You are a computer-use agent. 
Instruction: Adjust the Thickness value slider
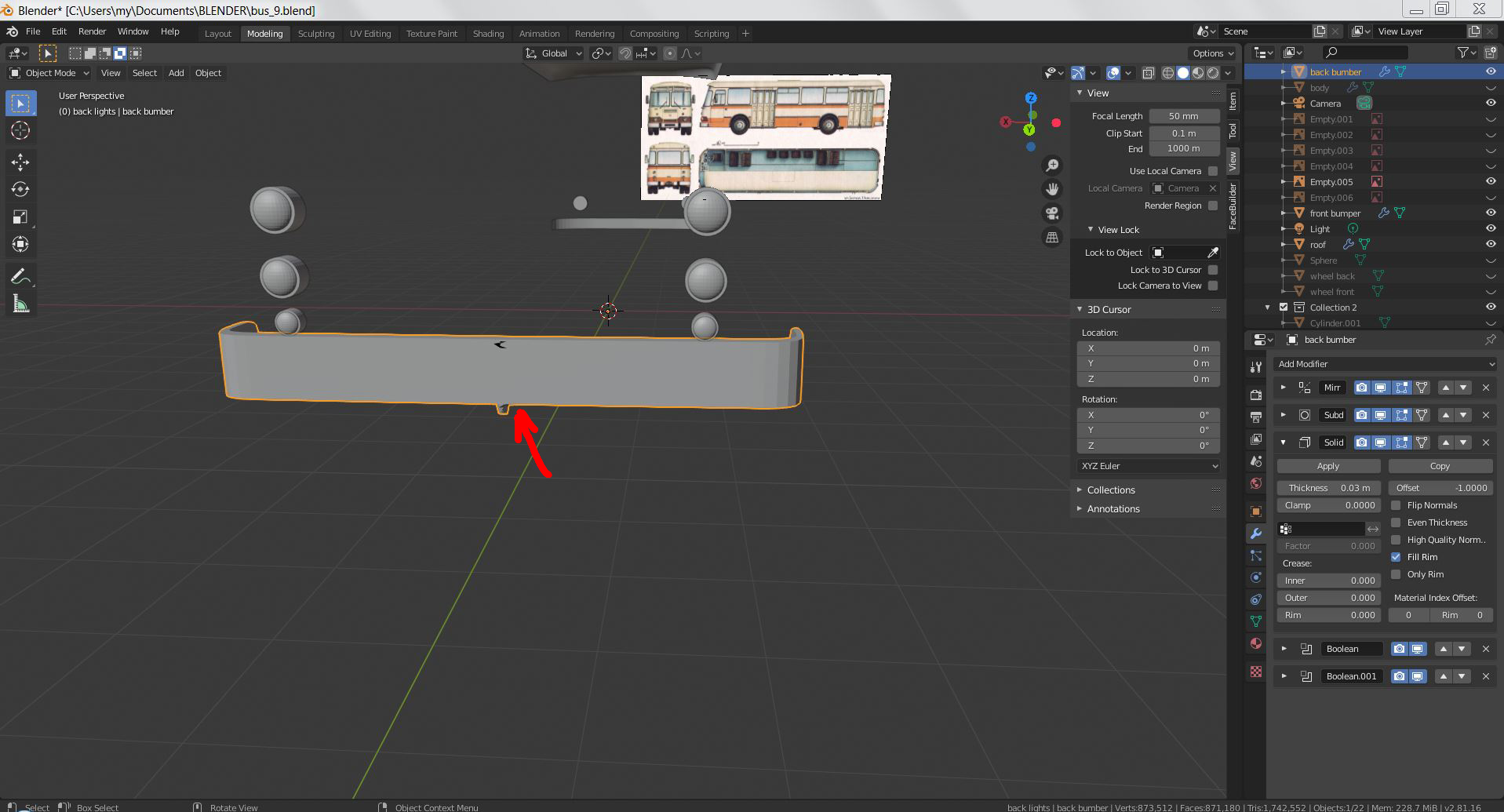pyautogui.click(x=1328, y=488)
